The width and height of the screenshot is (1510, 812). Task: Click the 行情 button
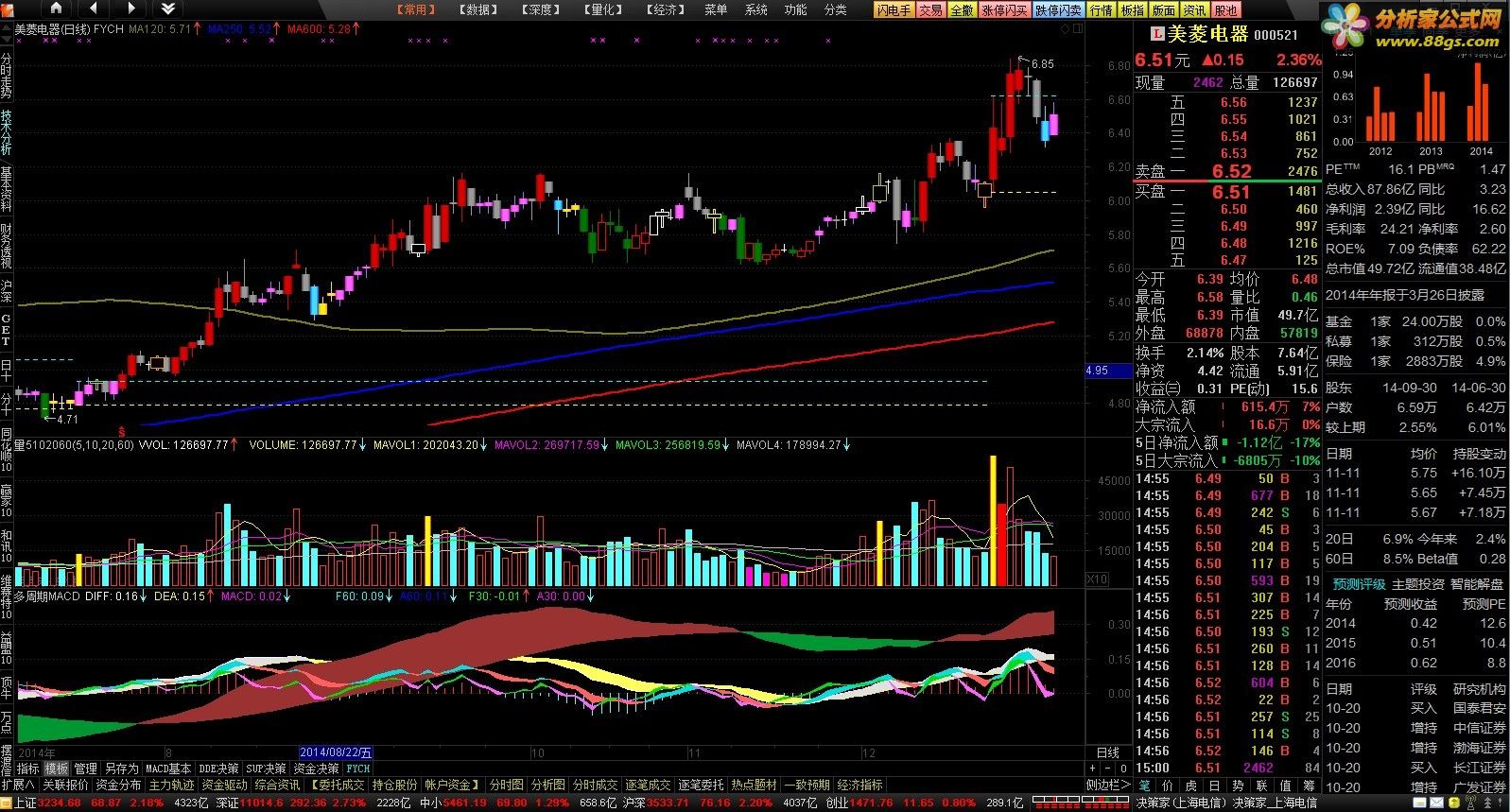tap(1101, 9)
